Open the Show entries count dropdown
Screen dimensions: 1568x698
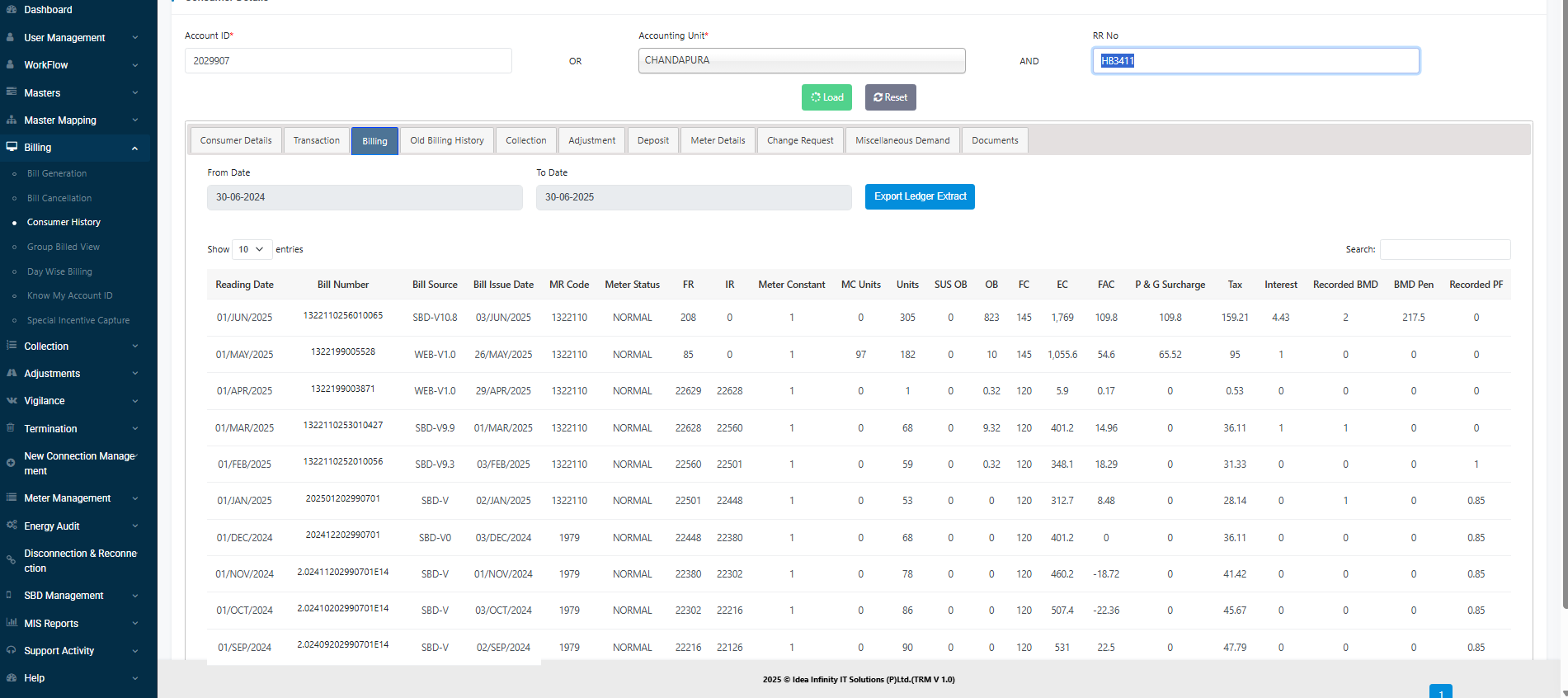[x=251, y=249]
